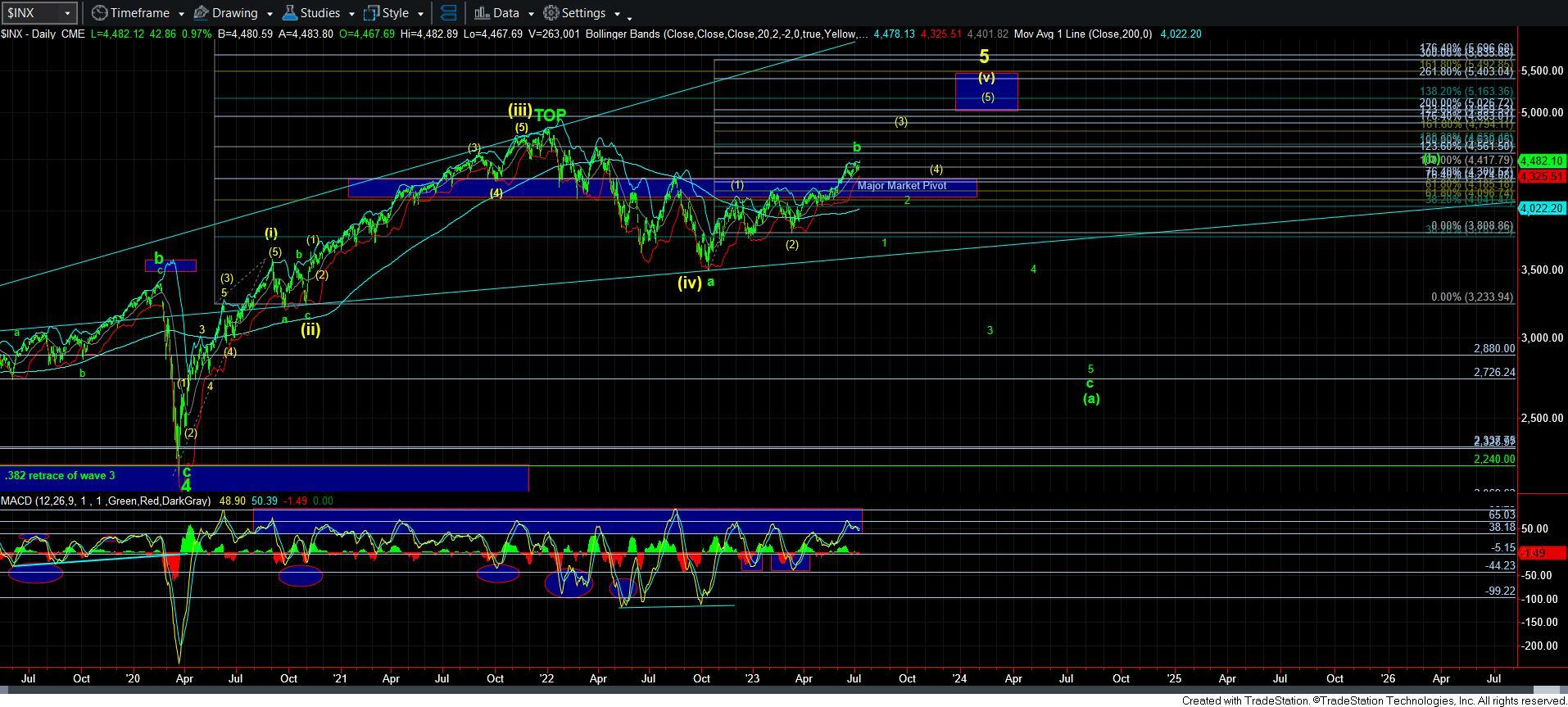Image resolution: width=1568 pixels, height=707 pixels.
Task: Select the Major Market Pivot label
Action: click(901, 186)
